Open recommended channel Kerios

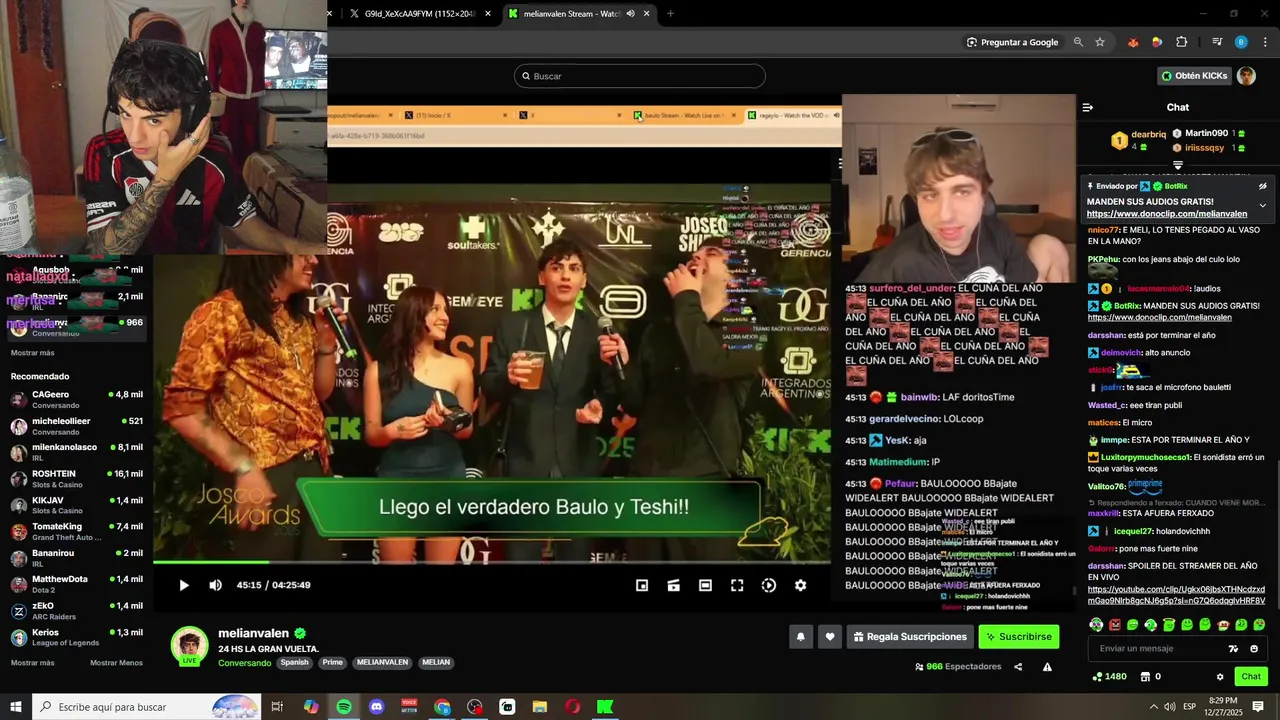point(76,637)
